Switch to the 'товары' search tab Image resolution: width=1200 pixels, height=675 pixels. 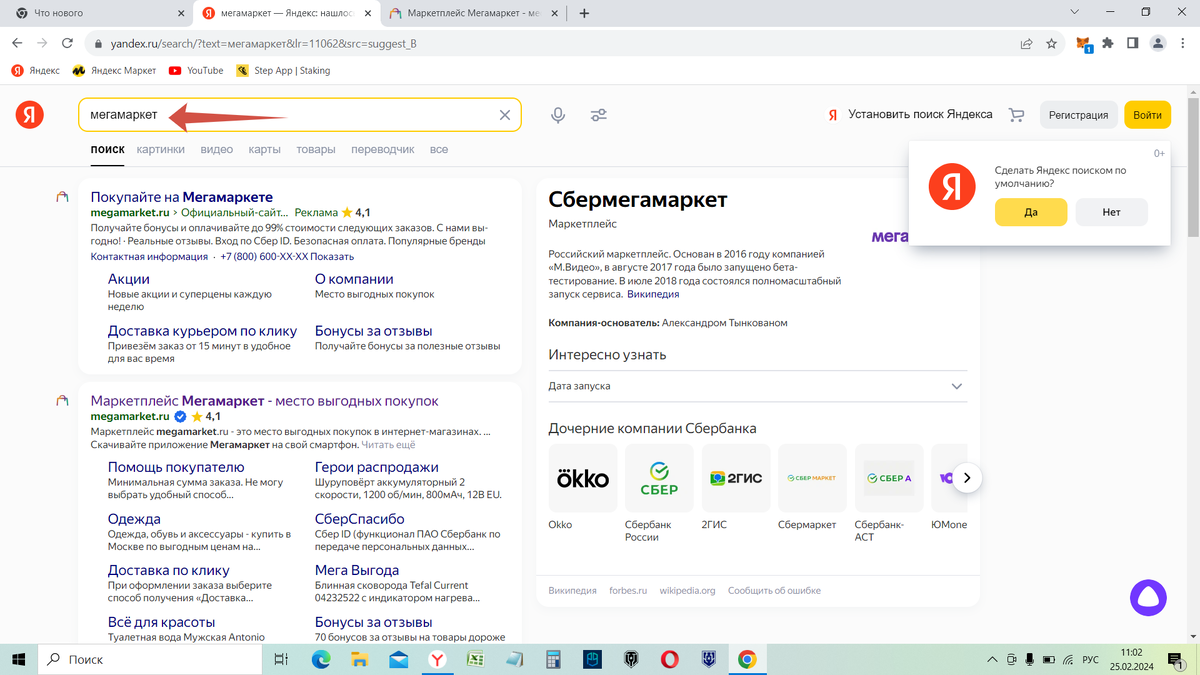[316, 150]
